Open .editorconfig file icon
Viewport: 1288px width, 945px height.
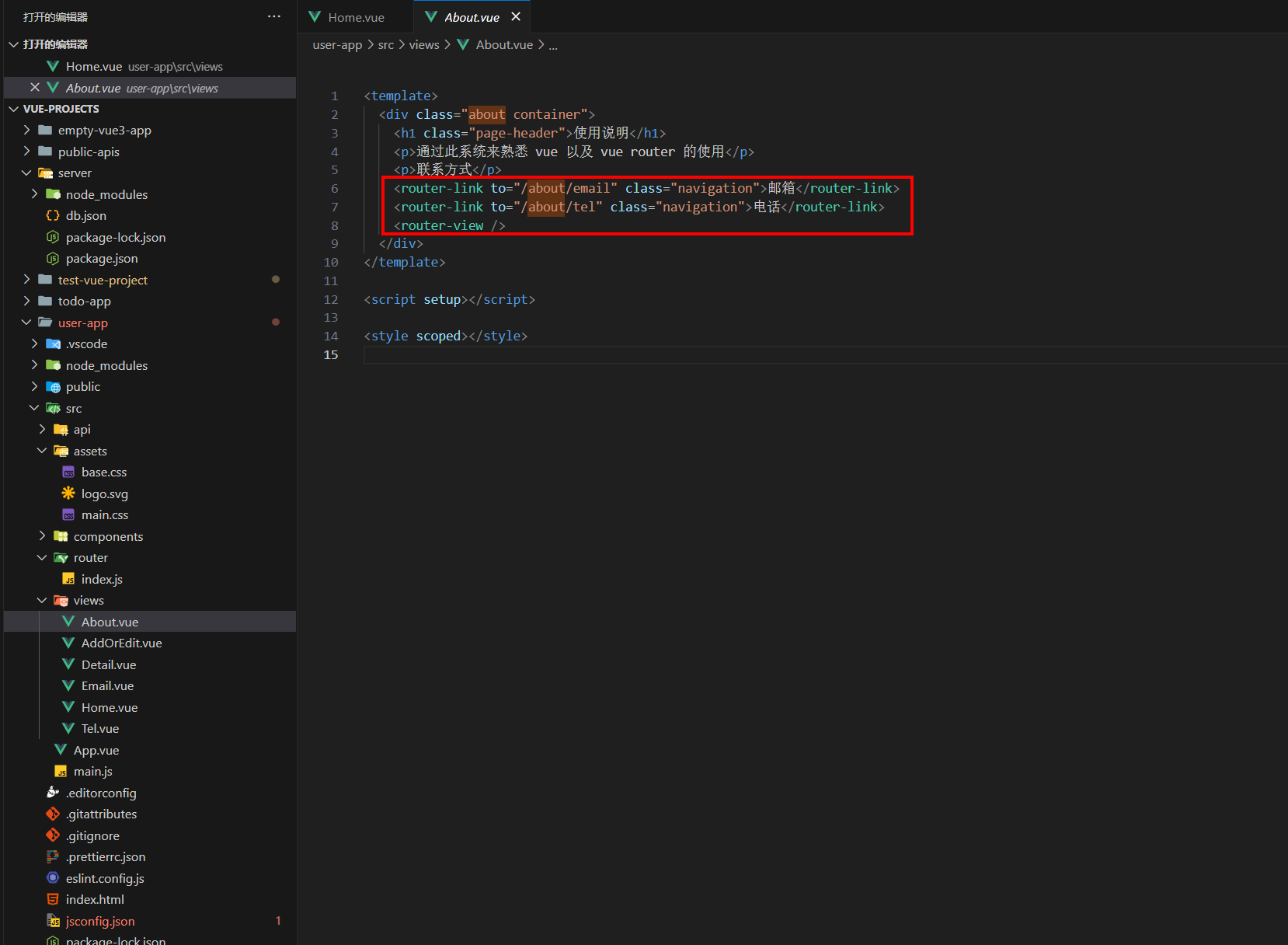coord(53,793)
